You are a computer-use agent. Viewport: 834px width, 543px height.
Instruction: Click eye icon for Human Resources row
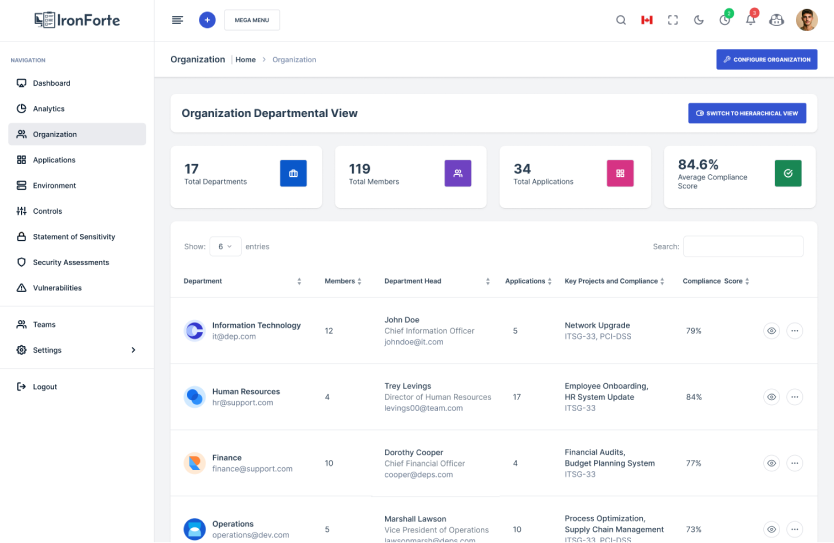[771, 397]
